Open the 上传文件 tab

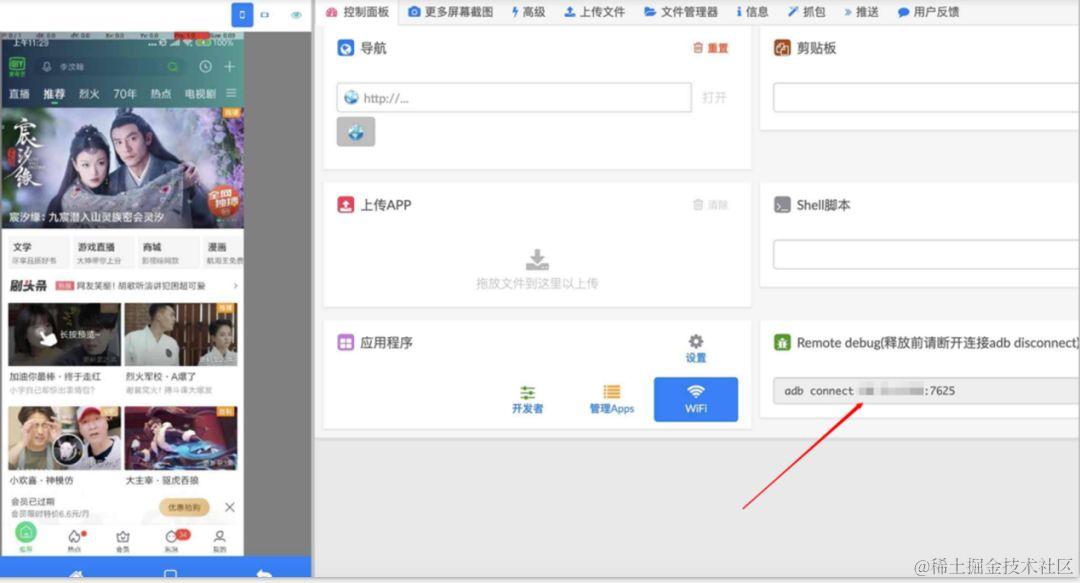[594, 12]
